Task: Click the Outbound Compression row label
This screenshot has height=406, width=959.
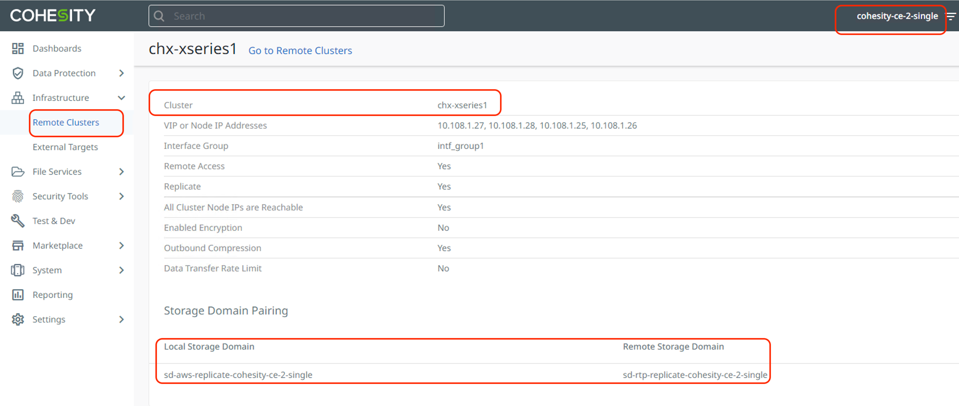Action: tap(213, 248)
